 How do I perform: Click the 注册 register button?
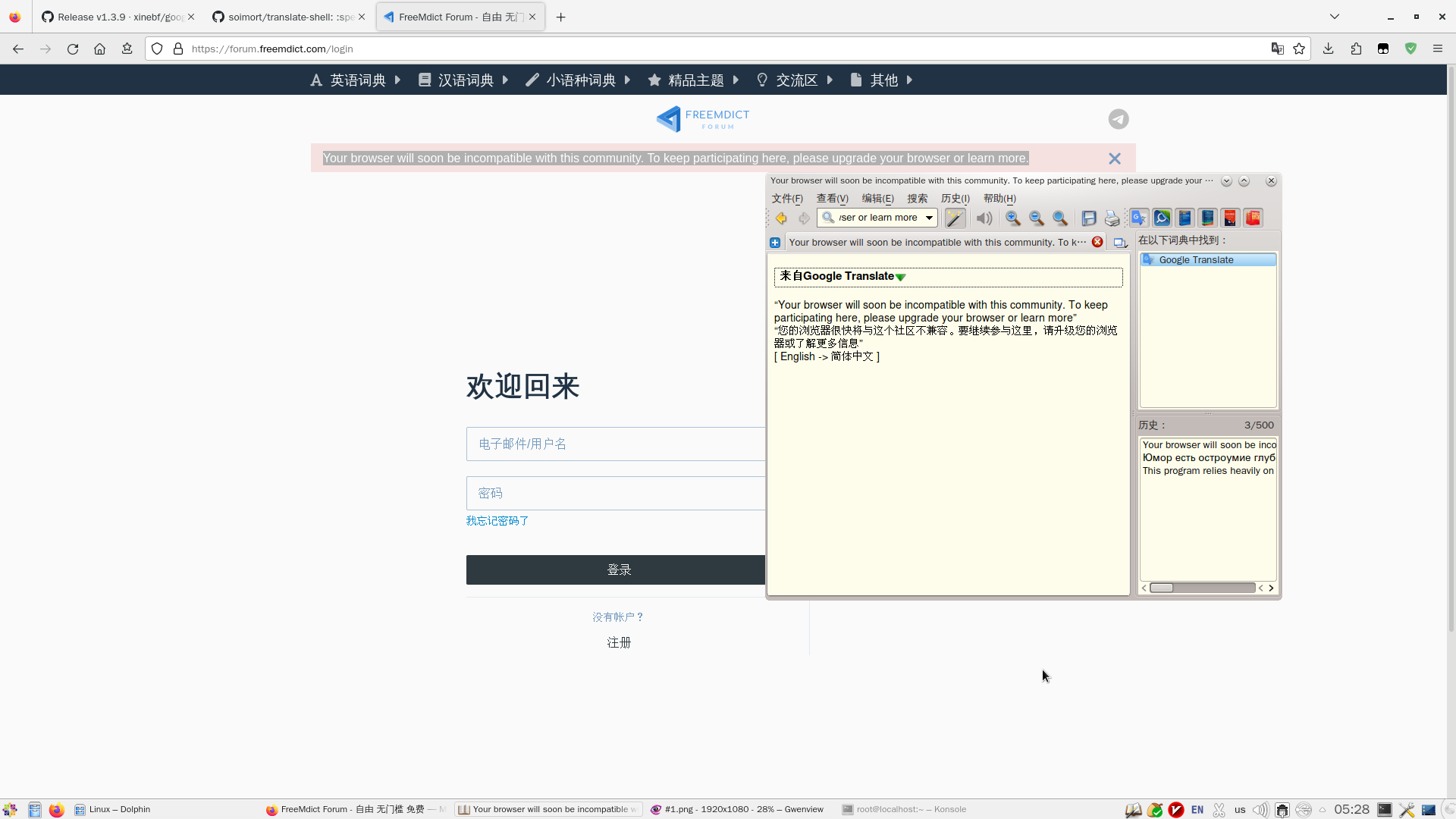[619, 643]
